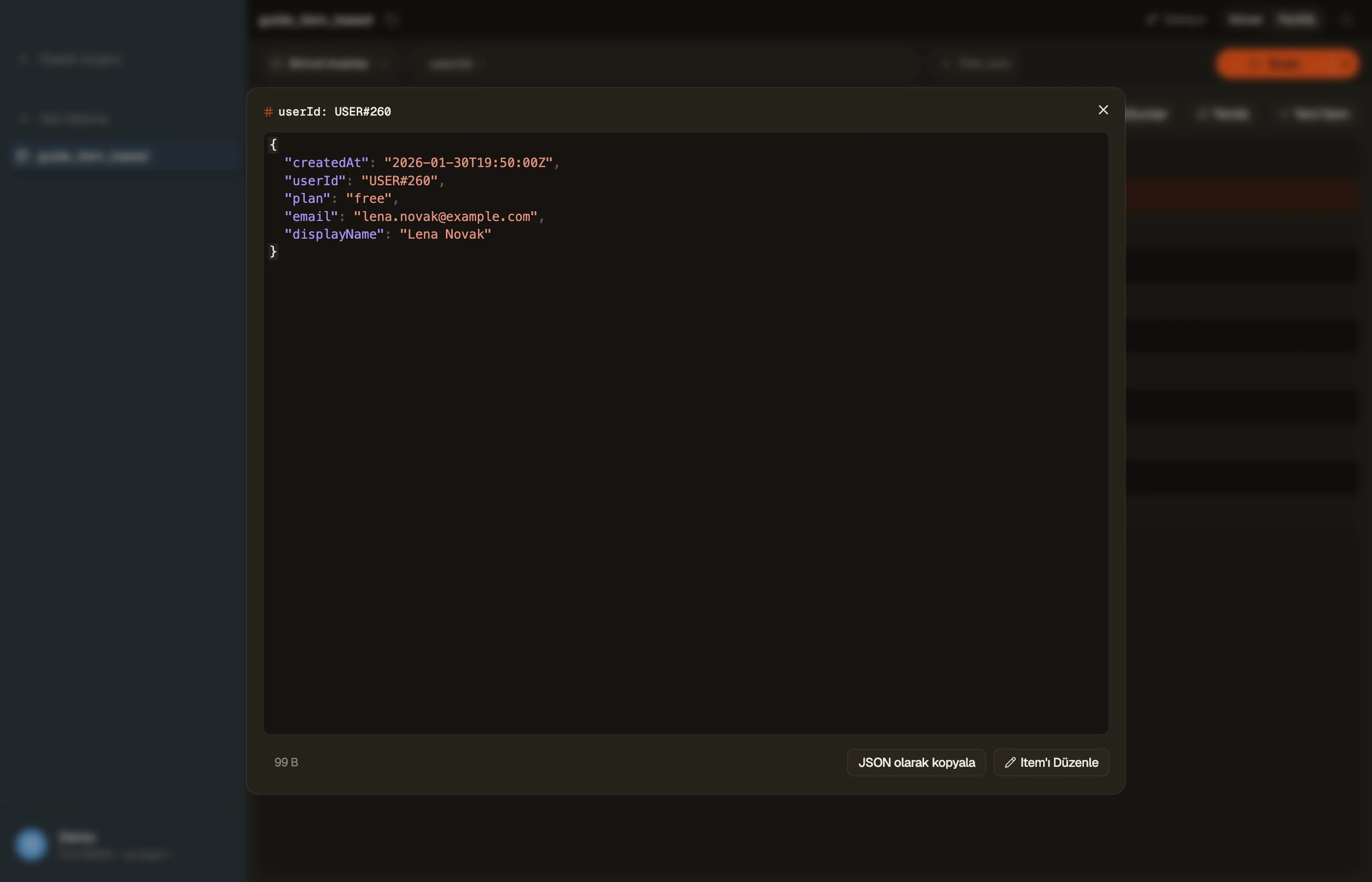Click the opening curly brace in JSON
Screen dimensions: 1372x882
click(x=273, y=145)
